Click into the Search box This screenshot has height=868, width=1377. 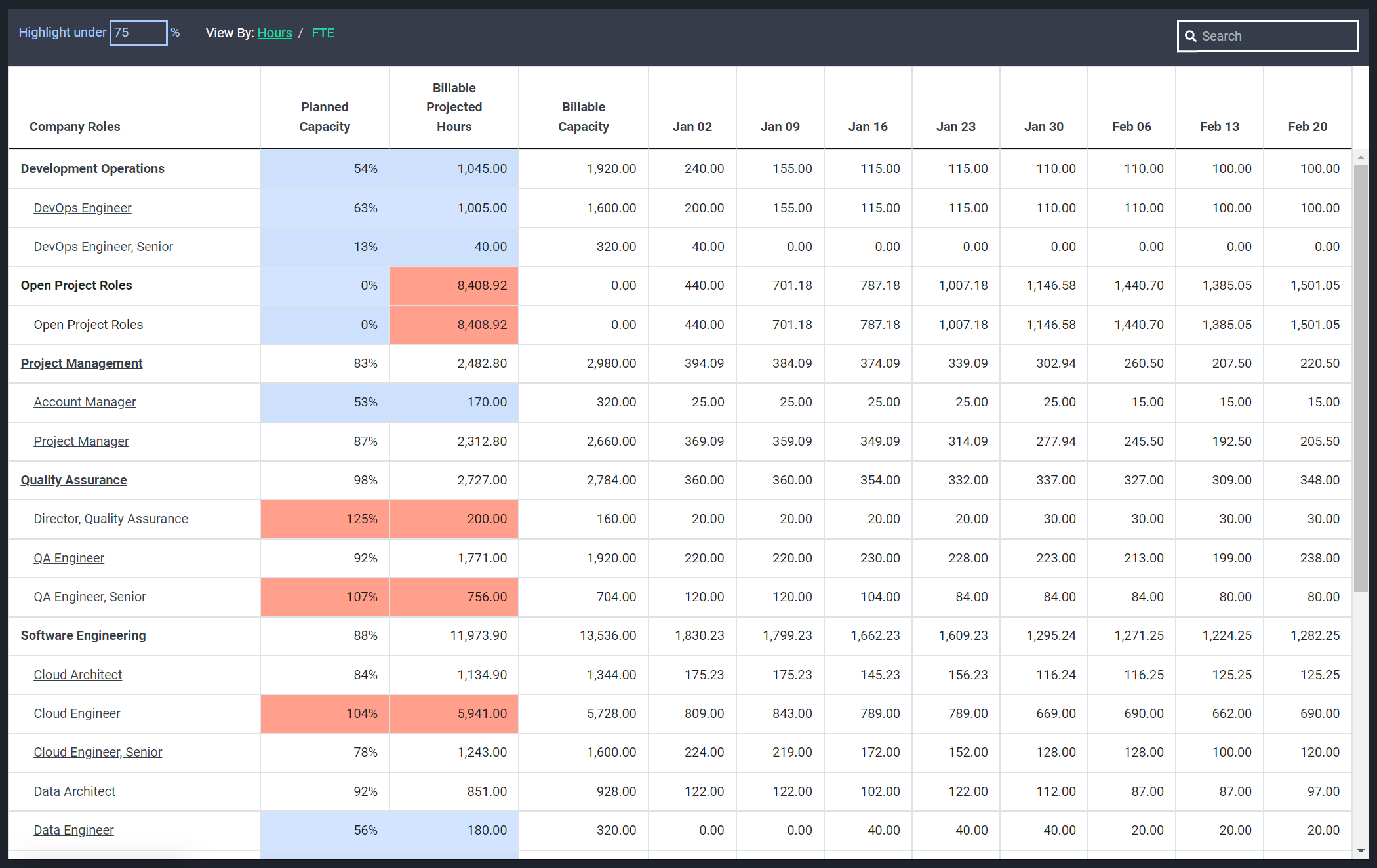pyautogui.click(x=1267, y=36)
